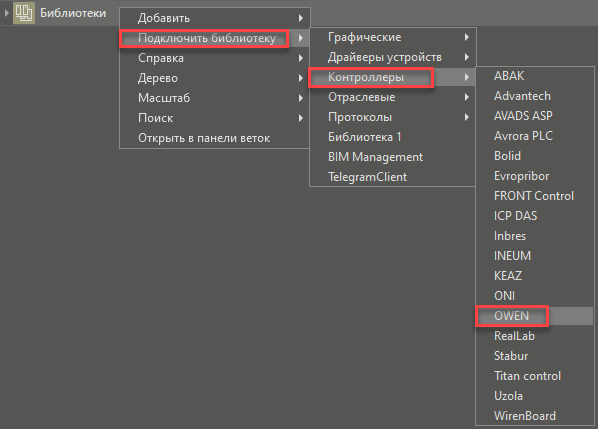Select RealLab controller library
This screenshot has height=429, width=598.
(x=535, y=336)
